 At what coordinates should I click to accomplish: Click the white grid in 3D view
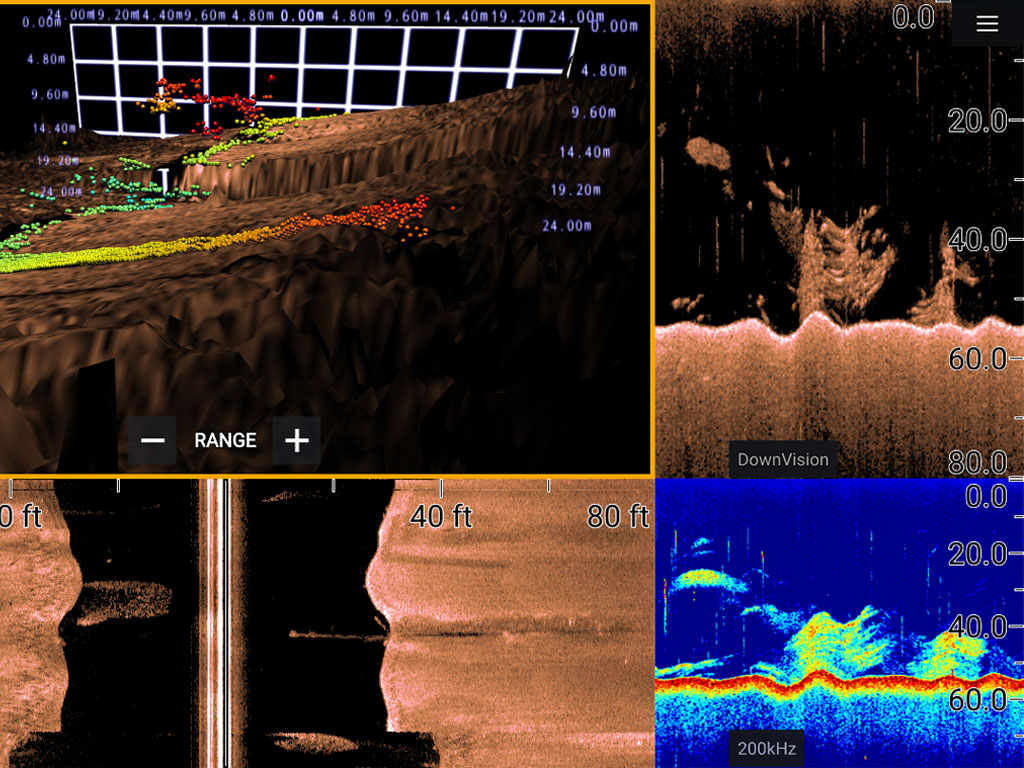pos(323,78)
